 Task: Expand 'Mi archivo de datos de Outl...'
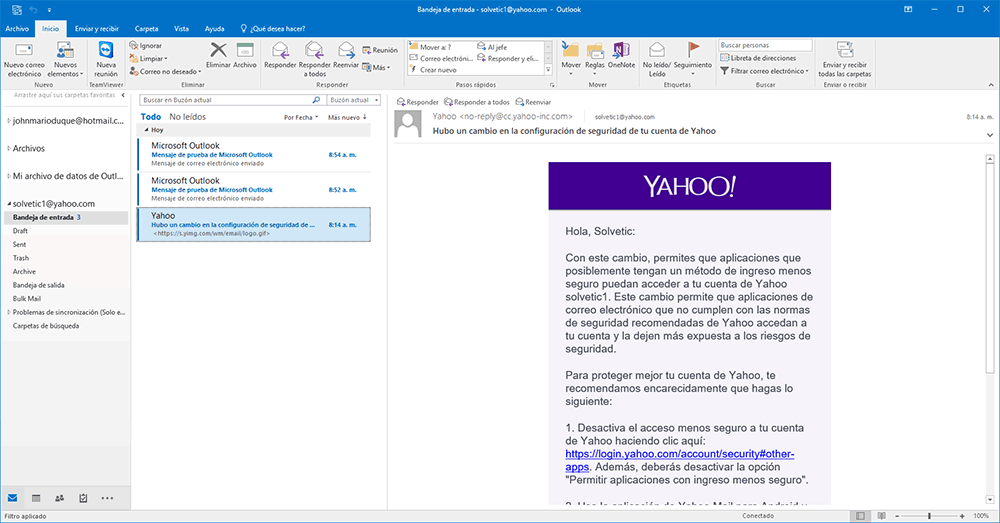(x=9, y=176)
